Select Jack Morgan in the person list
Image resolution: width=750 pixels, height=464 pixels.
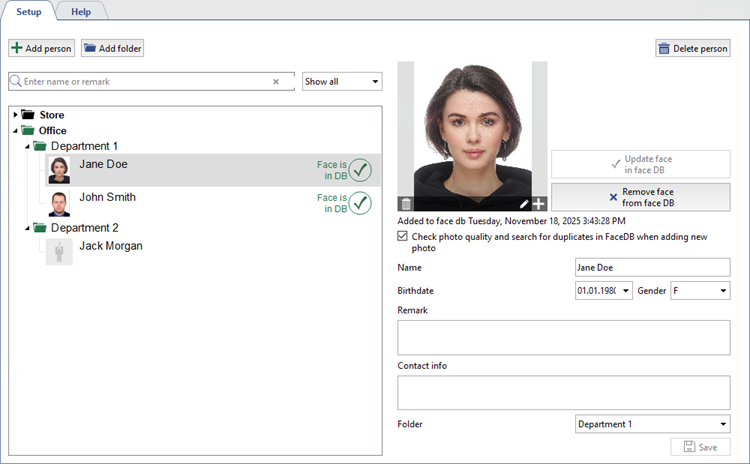point(110,246)
